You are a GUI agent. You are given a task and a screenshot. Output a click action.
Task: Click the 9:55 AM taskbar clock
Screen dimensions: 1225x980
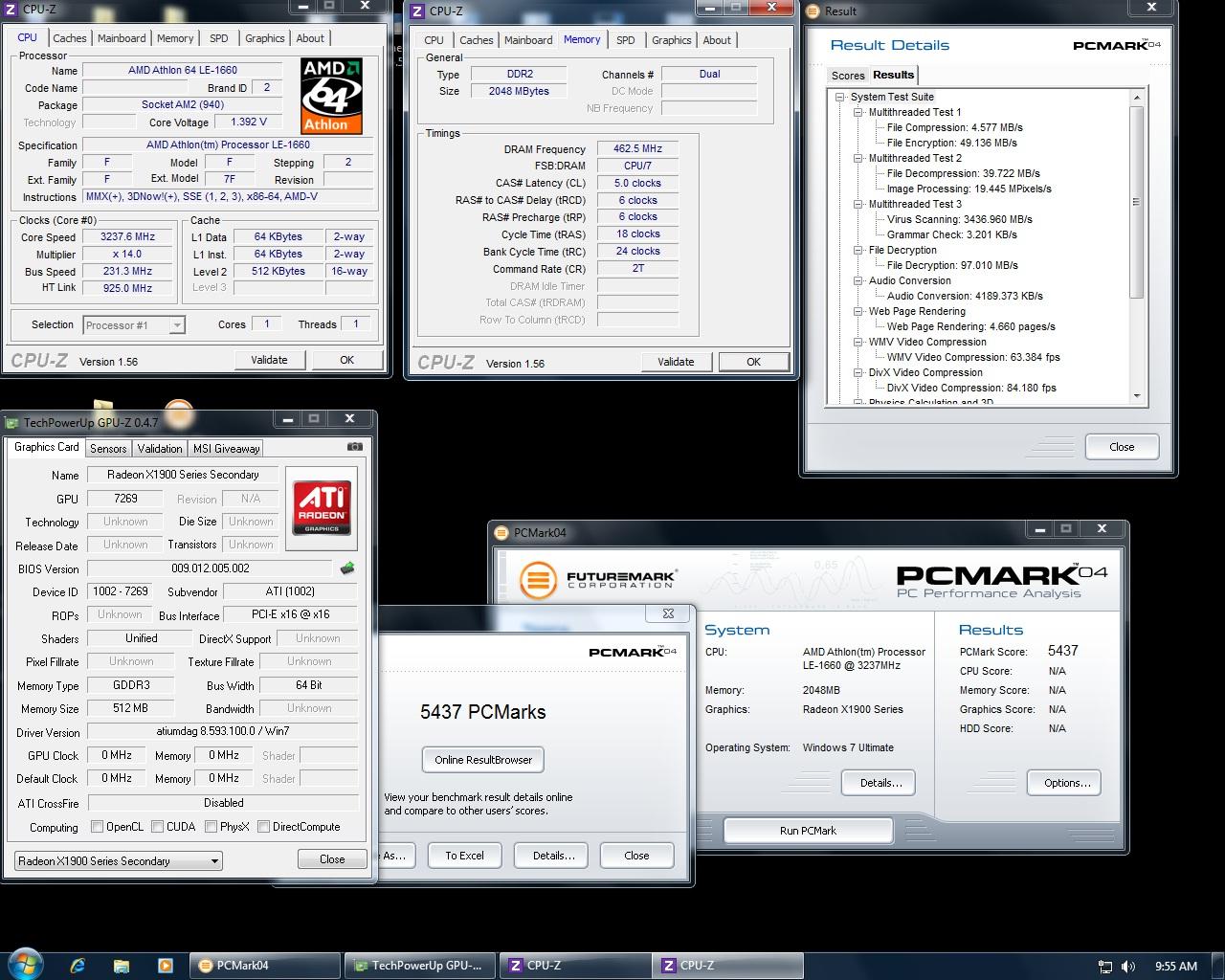coord(1176,967)
